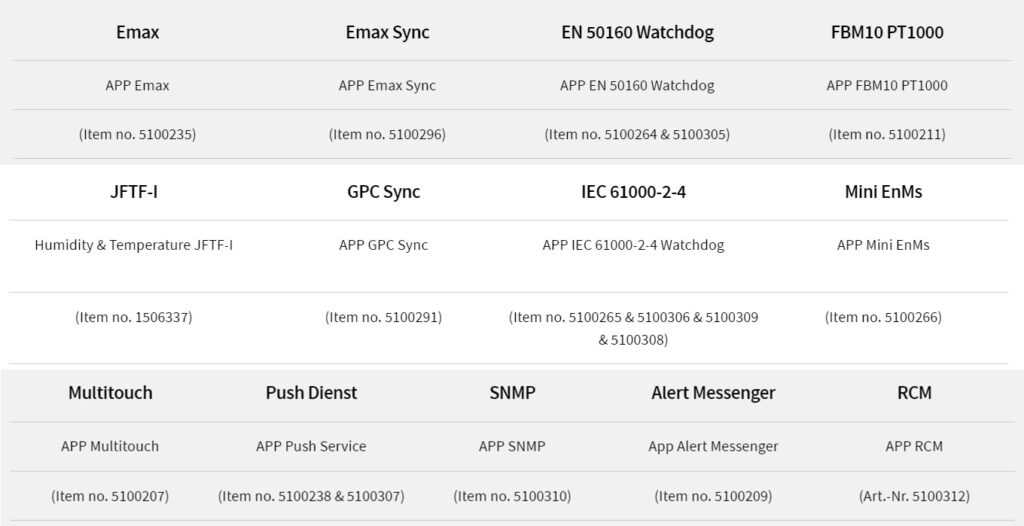Click Art.-Nr. 5100312 under RCM
The image size is (1024, 526).
[914, 497]
